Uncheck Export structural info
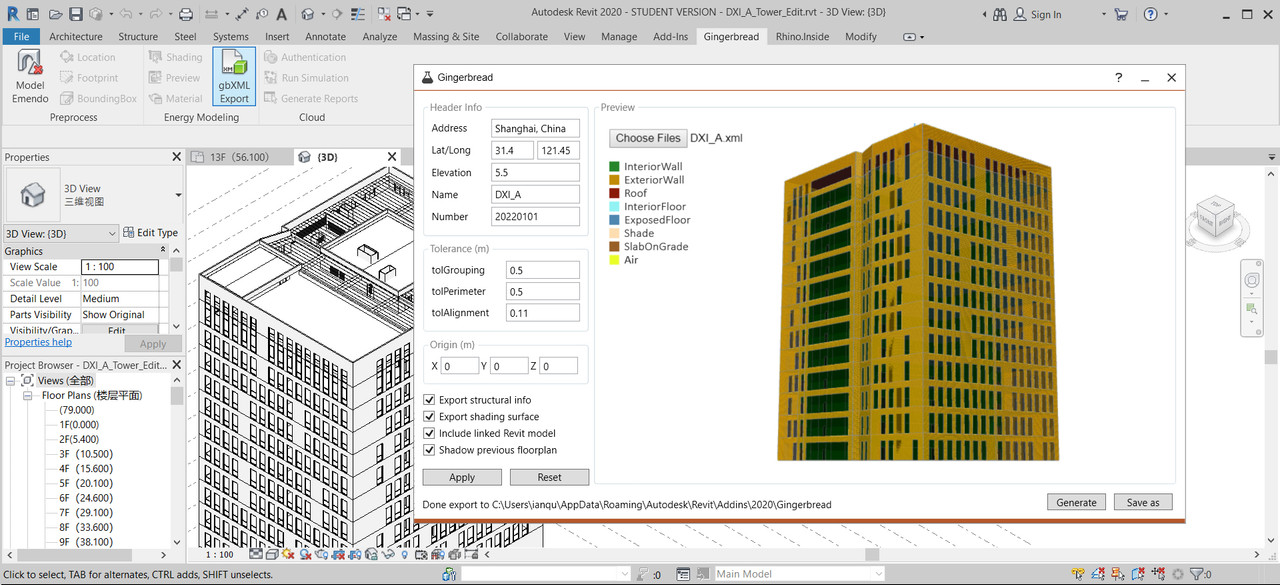The height and width of the screenshot is (585, 1280). 430,400
